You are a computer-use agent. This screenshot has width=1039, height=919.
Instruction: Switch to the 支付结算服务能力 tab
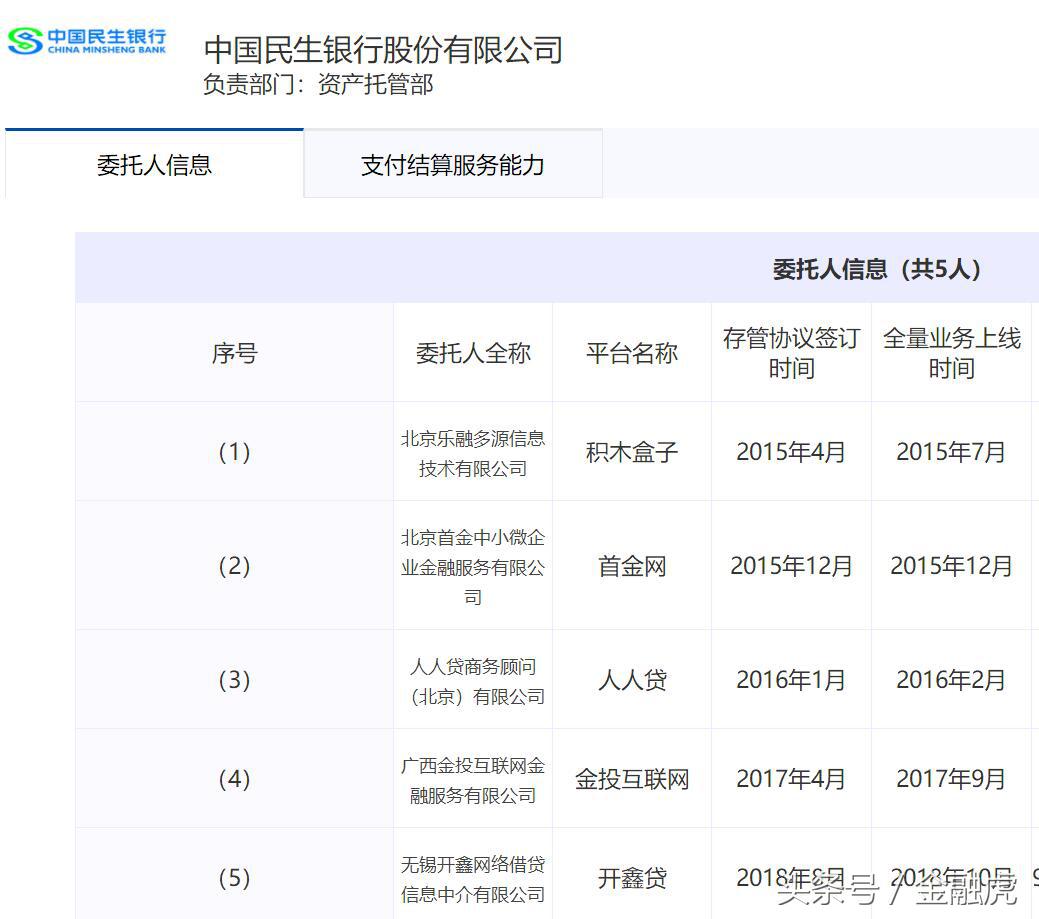pyautogui.click(x=453, y=164)
